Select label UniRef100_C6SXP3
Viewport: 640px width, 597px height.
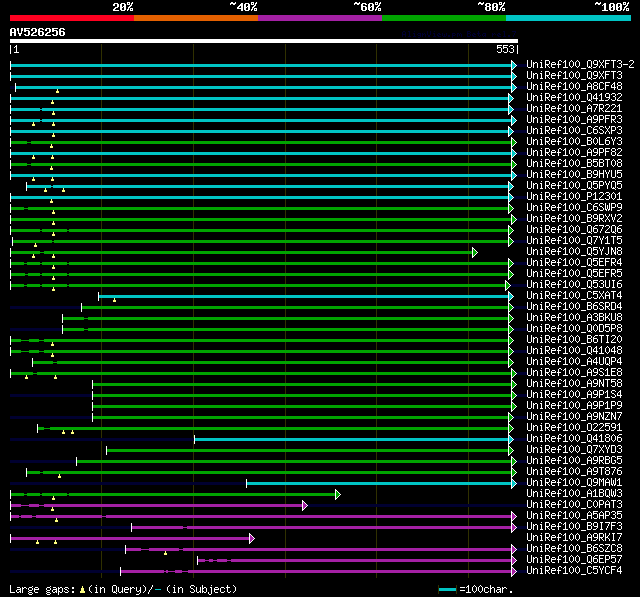pyautogui.click(x=574, y=131)
